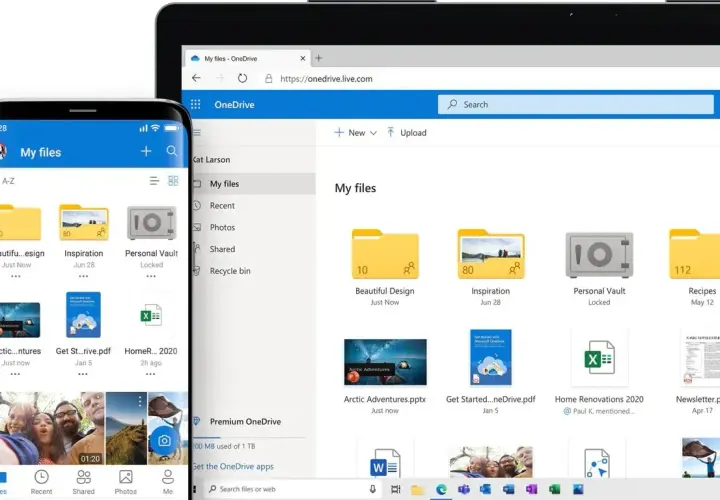Image resolution: width=720 pixels, height=500 pixels.
Task: Open File Explorer from the taskbar
Action: [x=417, y=489]
